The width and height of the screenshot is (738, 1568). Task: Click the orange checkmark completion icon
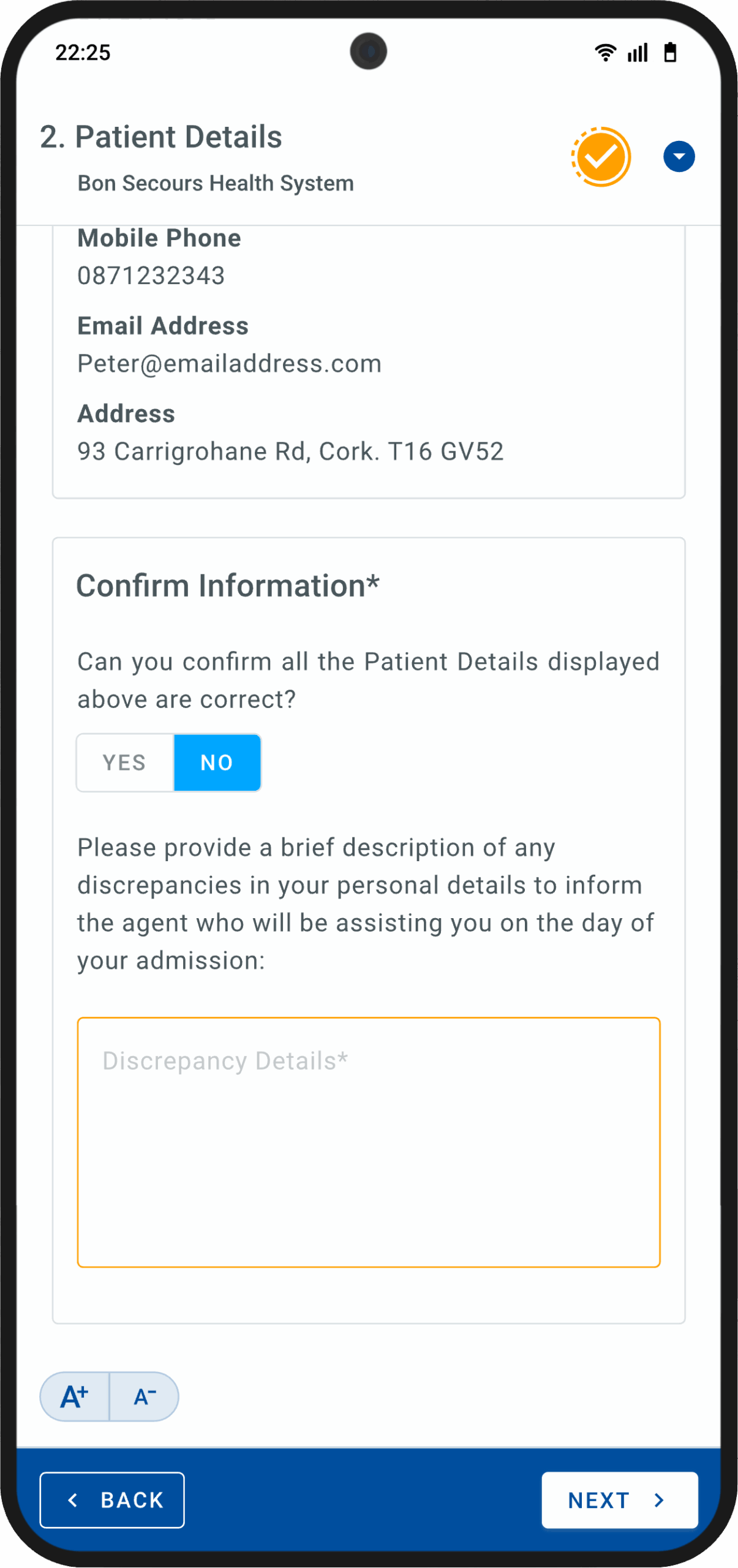coord(601,157)
